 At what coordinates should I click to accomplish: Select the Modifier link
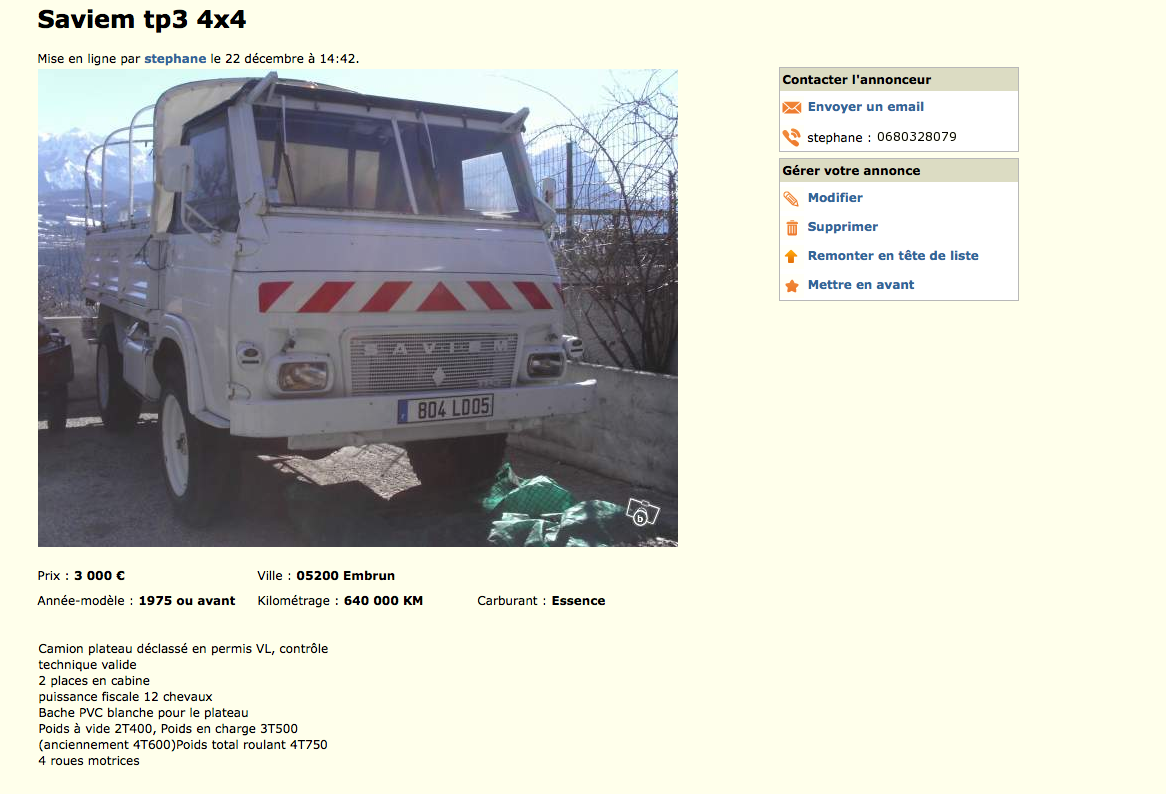835,198
